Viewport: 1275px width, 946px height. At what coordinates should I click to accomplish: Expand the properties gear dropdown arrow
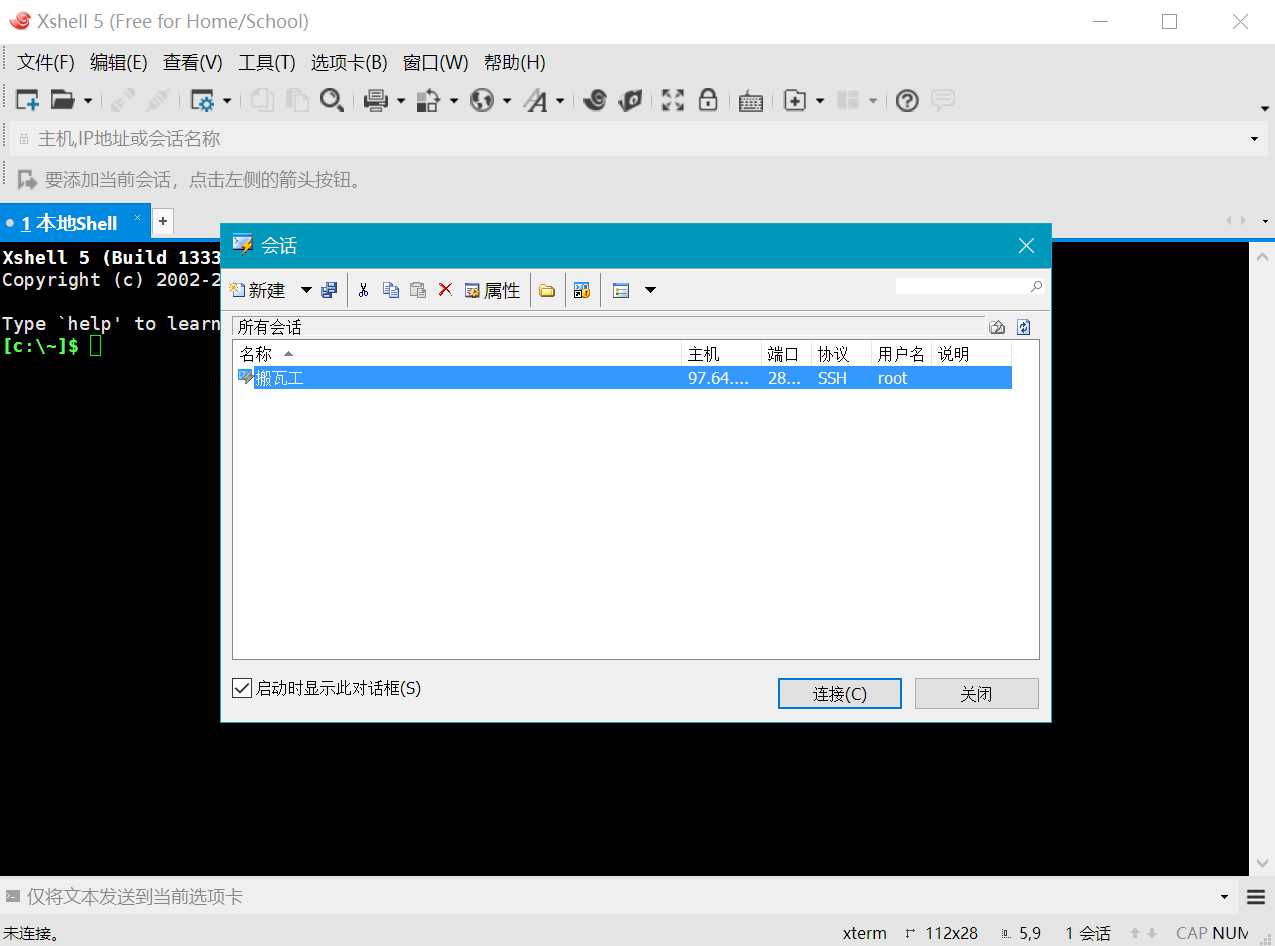click(227, 100)
